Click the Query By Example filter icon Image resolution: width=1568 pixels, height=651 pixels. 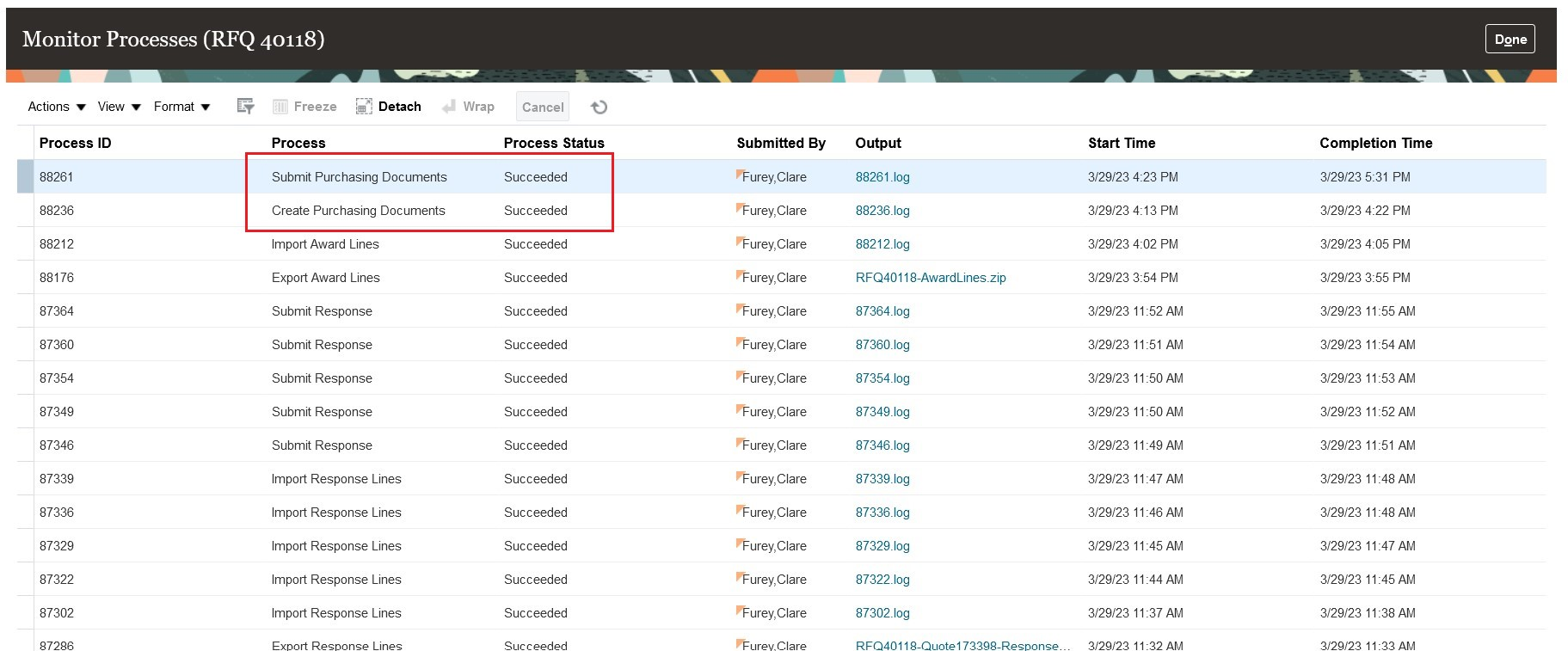[245, 107]
